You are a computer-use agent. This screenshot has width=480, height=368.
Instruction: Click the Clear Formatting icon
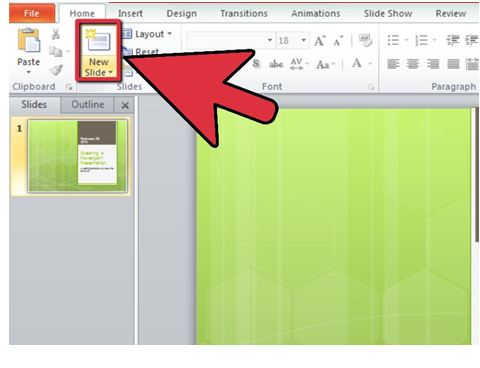point(365,40)
